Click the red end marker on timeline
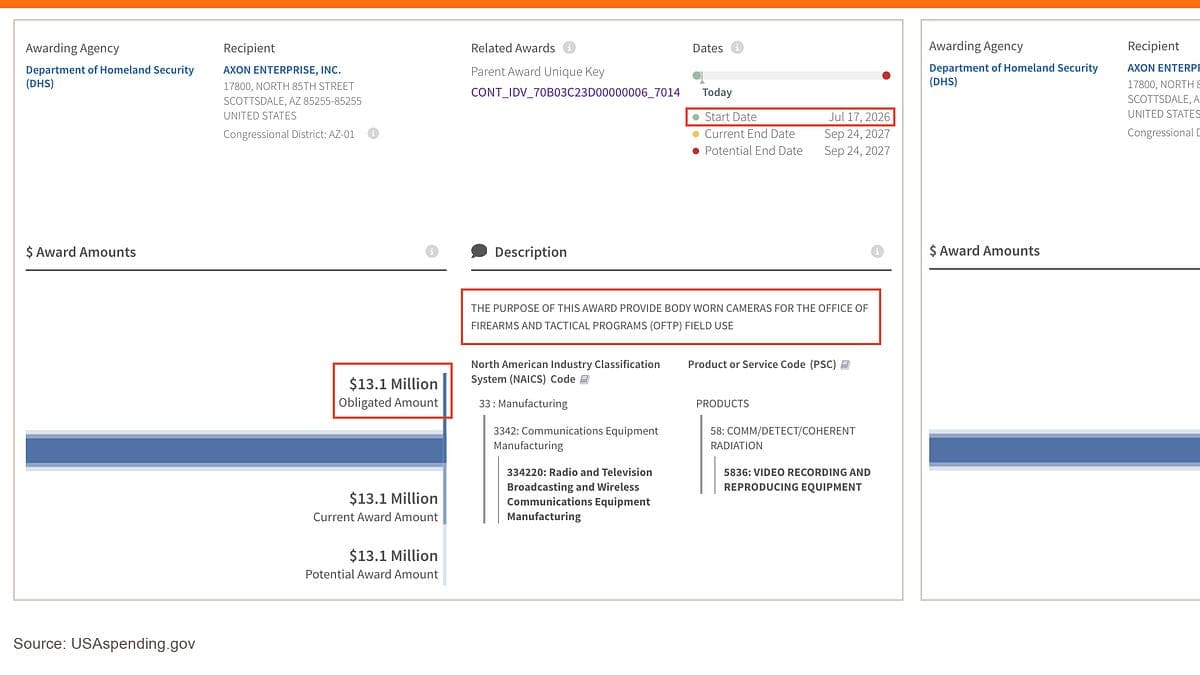The image size is (1200, 675). click(x=886, y=76)
